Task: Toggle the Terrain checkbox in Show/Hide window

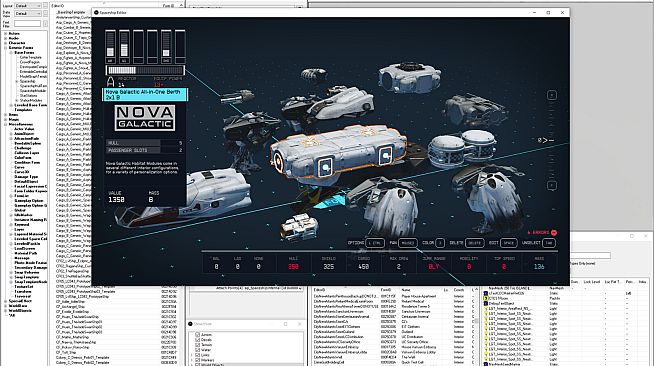Action: (x=198, y=345)
